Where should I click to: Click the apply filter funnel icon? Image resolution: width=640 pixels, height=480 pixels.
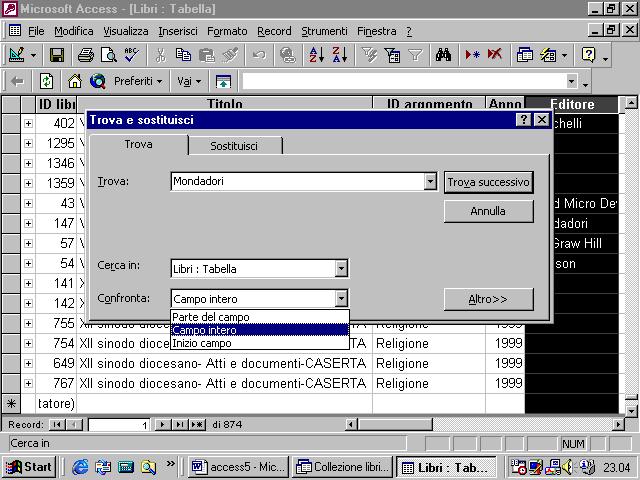point(415,55)
